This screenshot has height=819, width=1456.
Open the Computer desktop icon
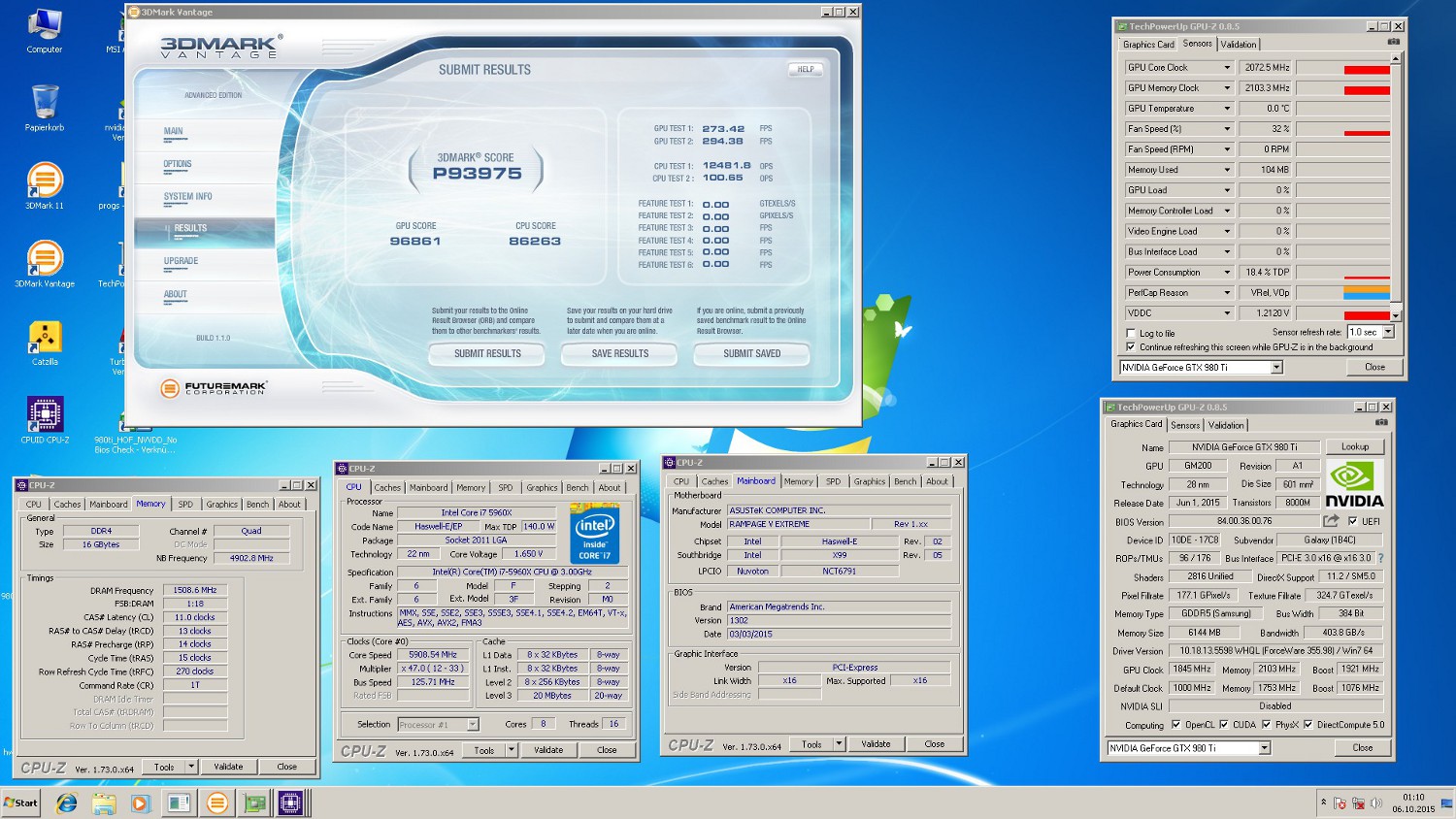pyautogui.click(x=45, y=30)
